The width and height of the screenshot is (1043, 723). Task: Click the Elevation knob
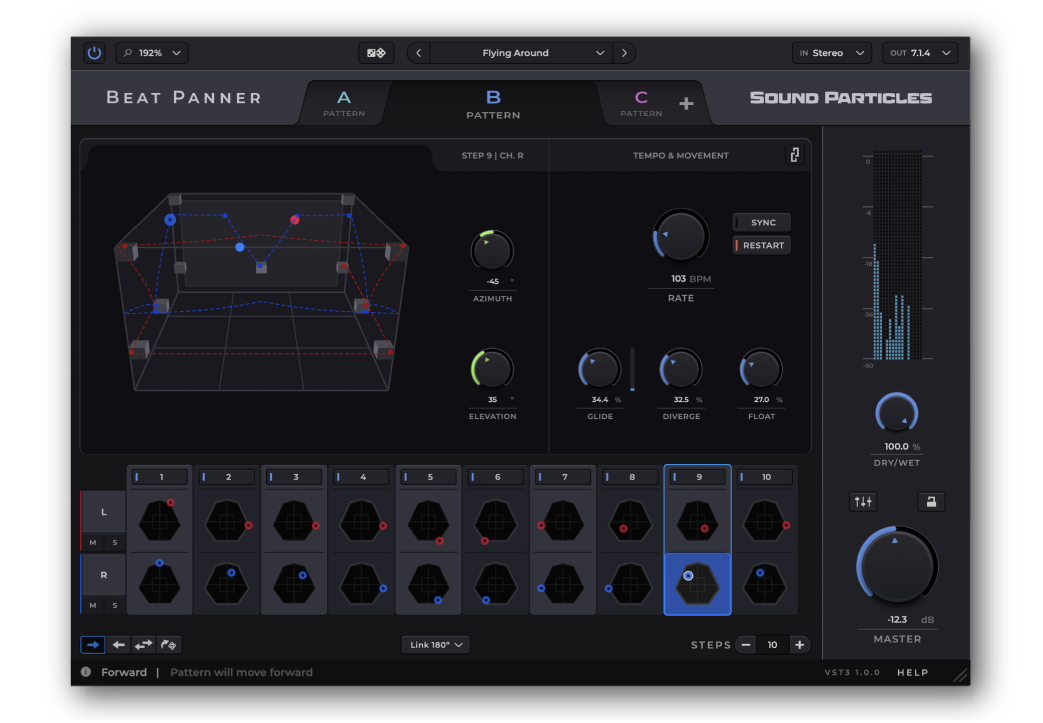(492, 369)
